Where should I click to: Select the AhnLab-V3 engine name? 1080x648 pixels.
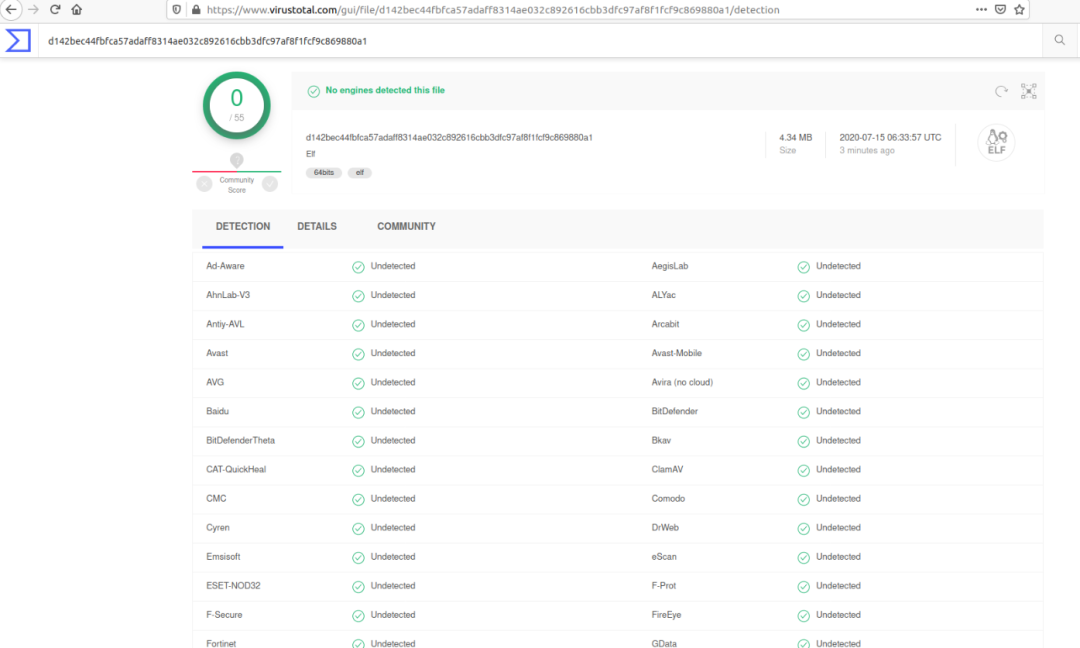pyautogui.click(x=228, y=295)
